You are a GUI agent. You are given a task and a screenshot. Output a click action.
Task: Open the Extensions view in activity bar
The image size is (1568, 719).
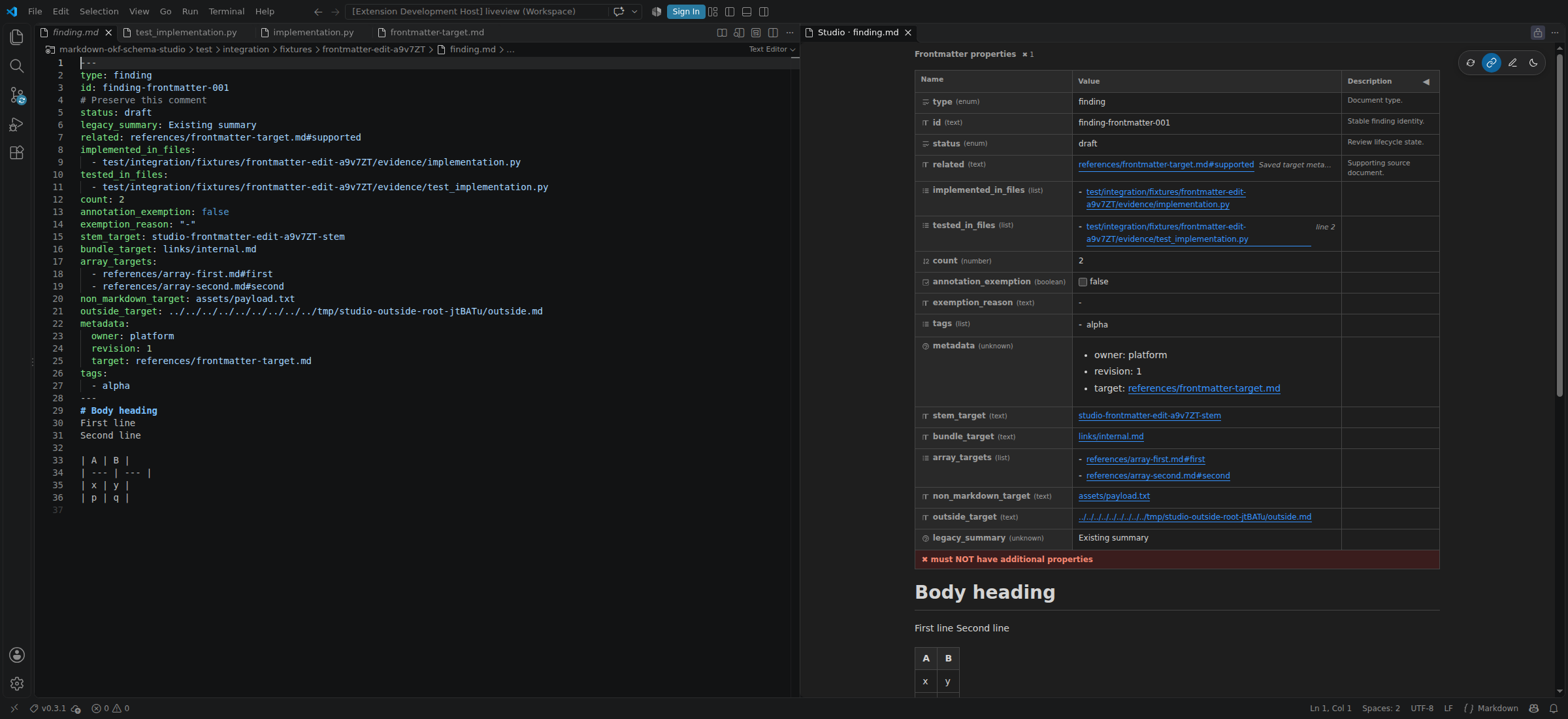[x=17, y=153]
